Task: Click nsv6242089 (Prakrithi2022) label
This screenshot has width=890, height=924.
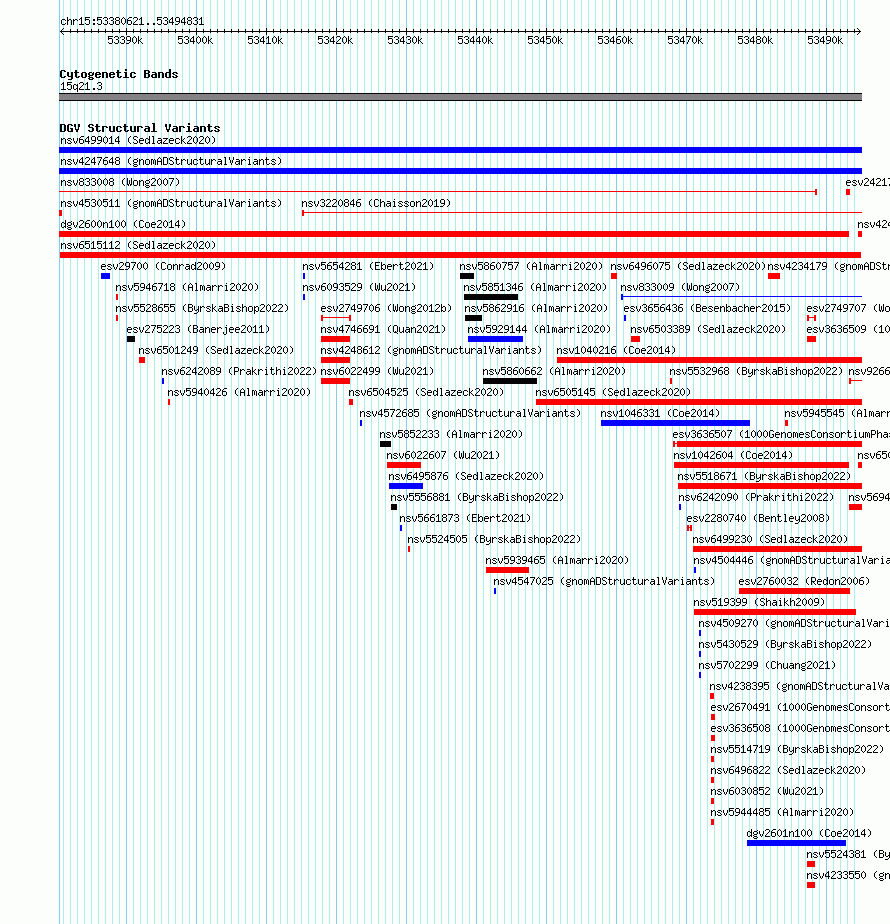Action: (239, 371)
